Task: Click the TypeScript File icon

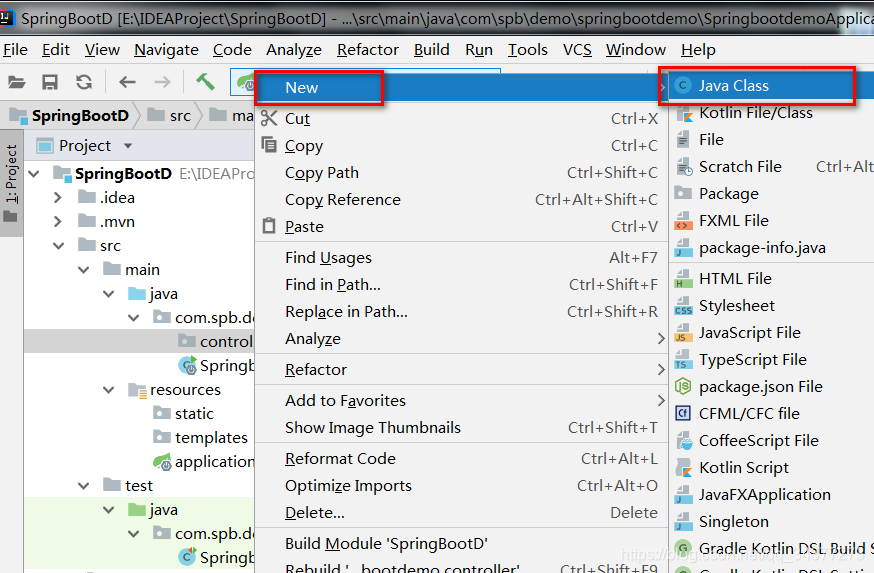Action: 683,360
